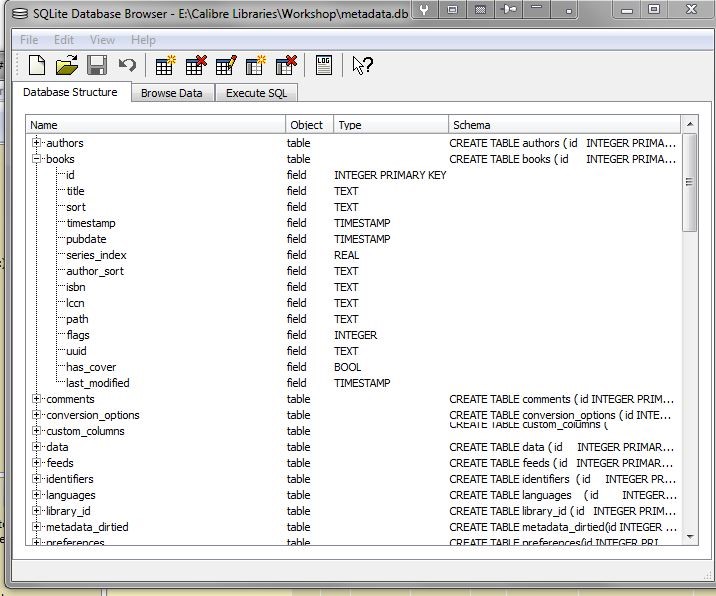Click the Open Database folder icon
The image size is (716, 596).
67,66
